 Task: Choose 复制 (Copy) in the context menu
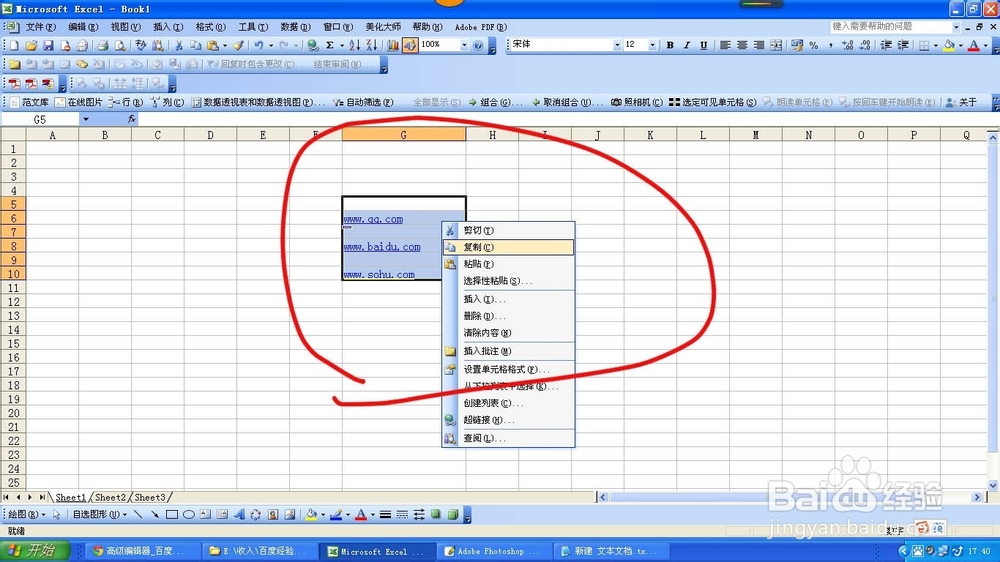508,247
